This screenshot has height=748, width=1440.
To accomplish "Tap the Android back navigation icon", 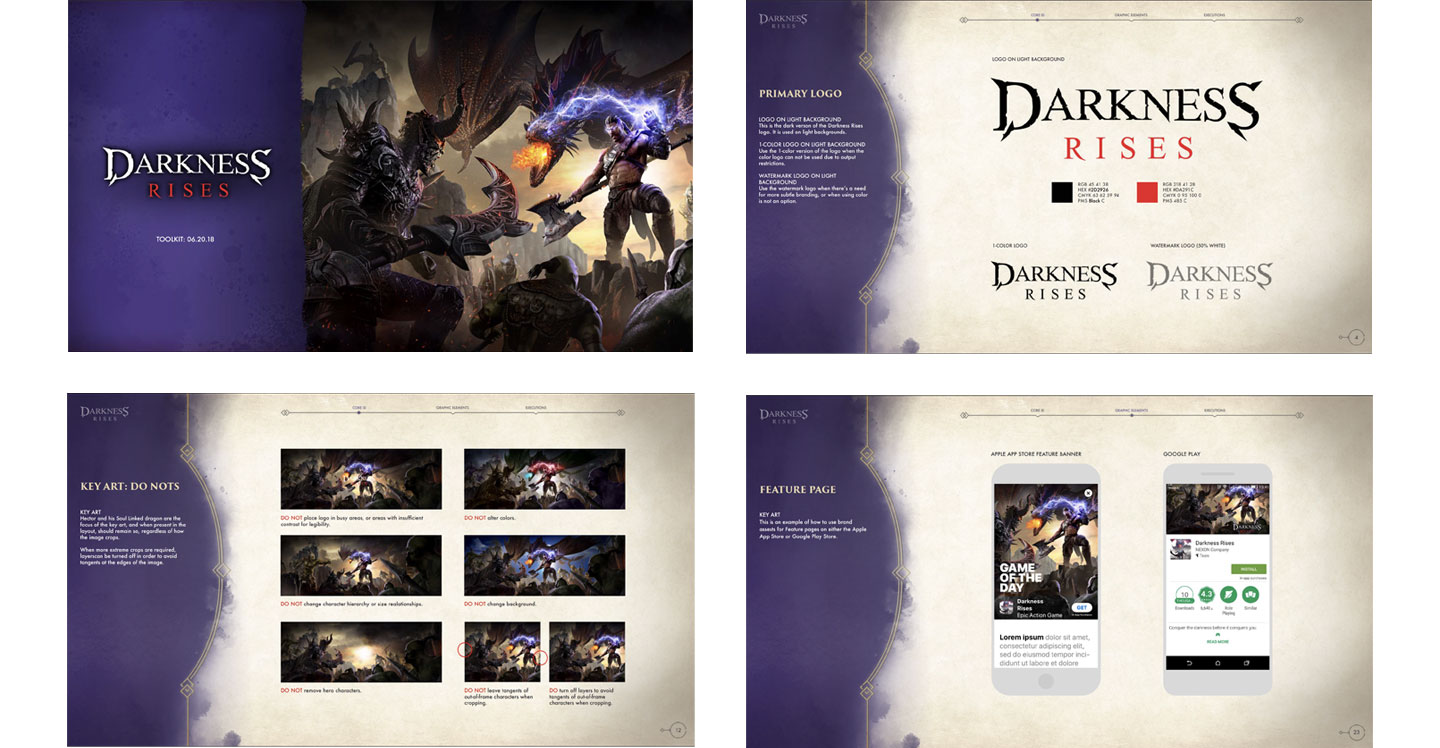I will click(x=1188, y=663).
